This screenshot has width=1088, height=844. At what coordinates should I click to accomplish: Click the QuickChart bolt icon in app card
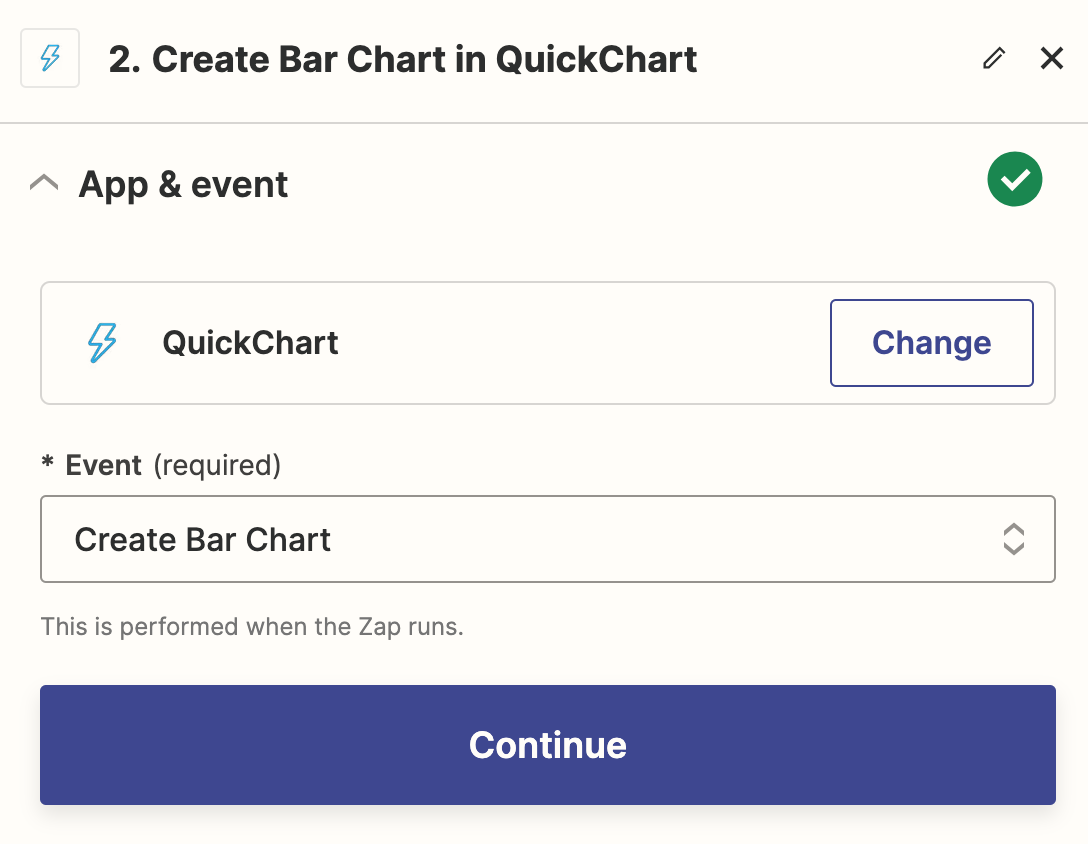[102, 343]
